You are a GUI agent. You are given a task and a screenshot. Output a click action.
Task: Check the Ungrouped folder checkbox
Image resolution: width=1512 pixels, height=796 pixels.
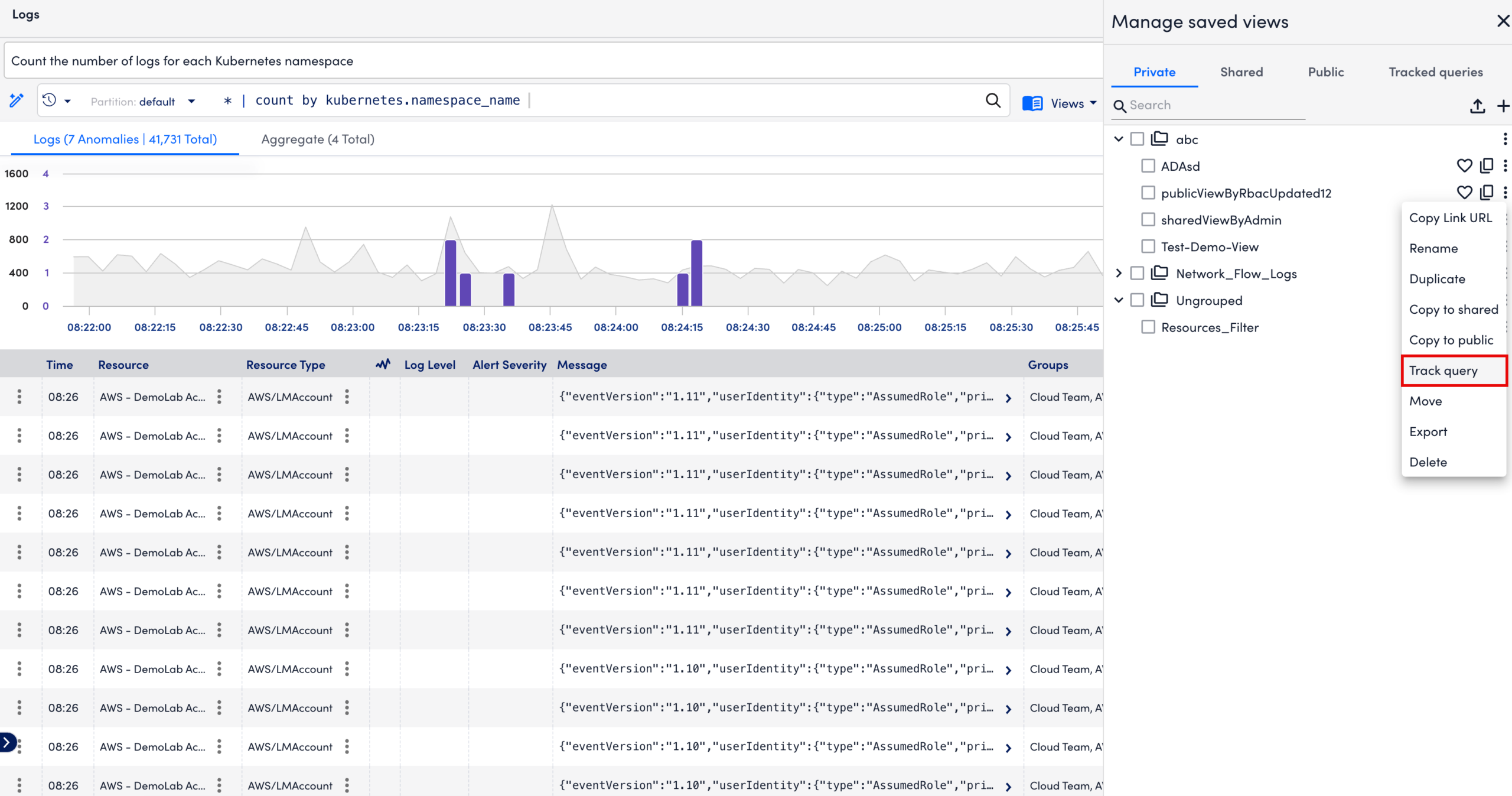point(1137,300)
